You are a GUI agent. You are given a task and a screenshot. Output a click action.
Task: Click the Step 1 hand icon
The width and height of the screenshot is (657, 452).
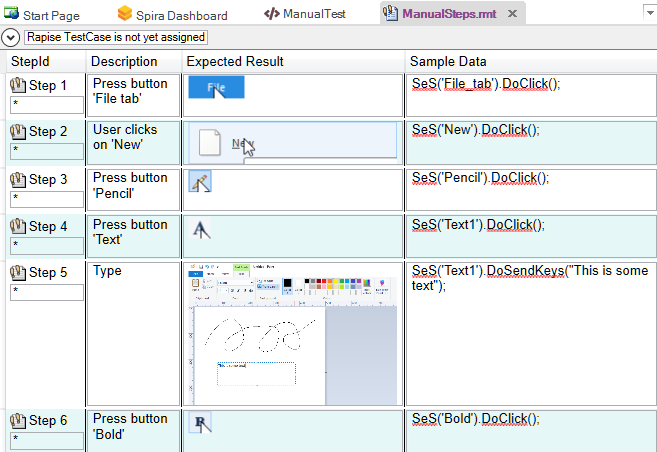pyautogui.click(x=17, y=86)
